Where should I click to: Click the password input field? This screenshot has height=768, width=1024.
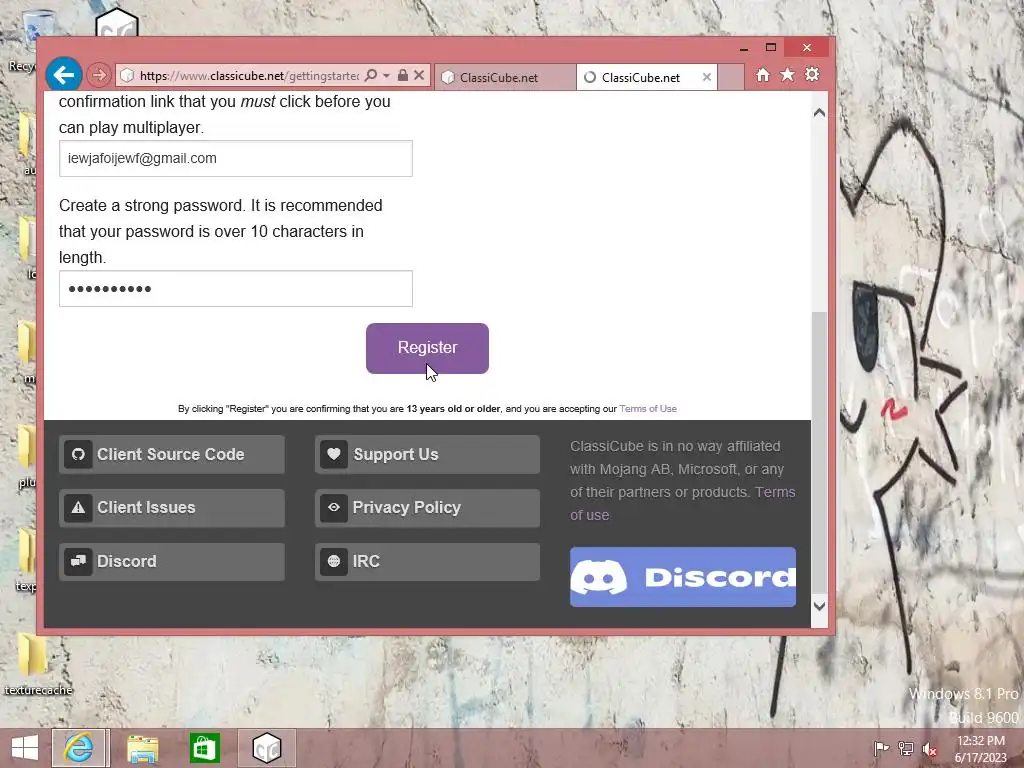tap(236, 288)
